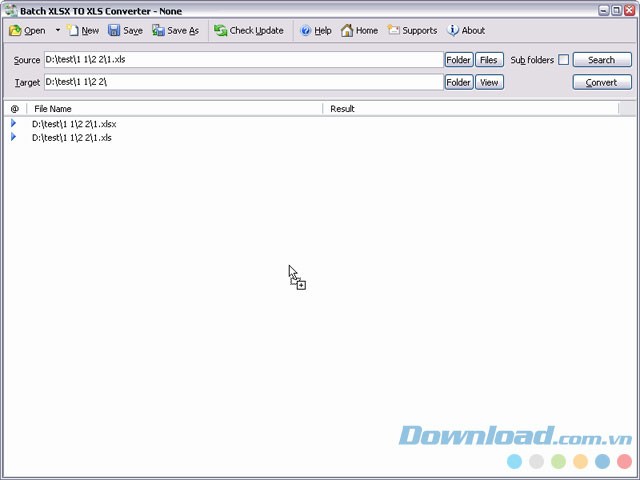Choose Target Folder button
The image size is (640, 480).
tap(459, 82)
